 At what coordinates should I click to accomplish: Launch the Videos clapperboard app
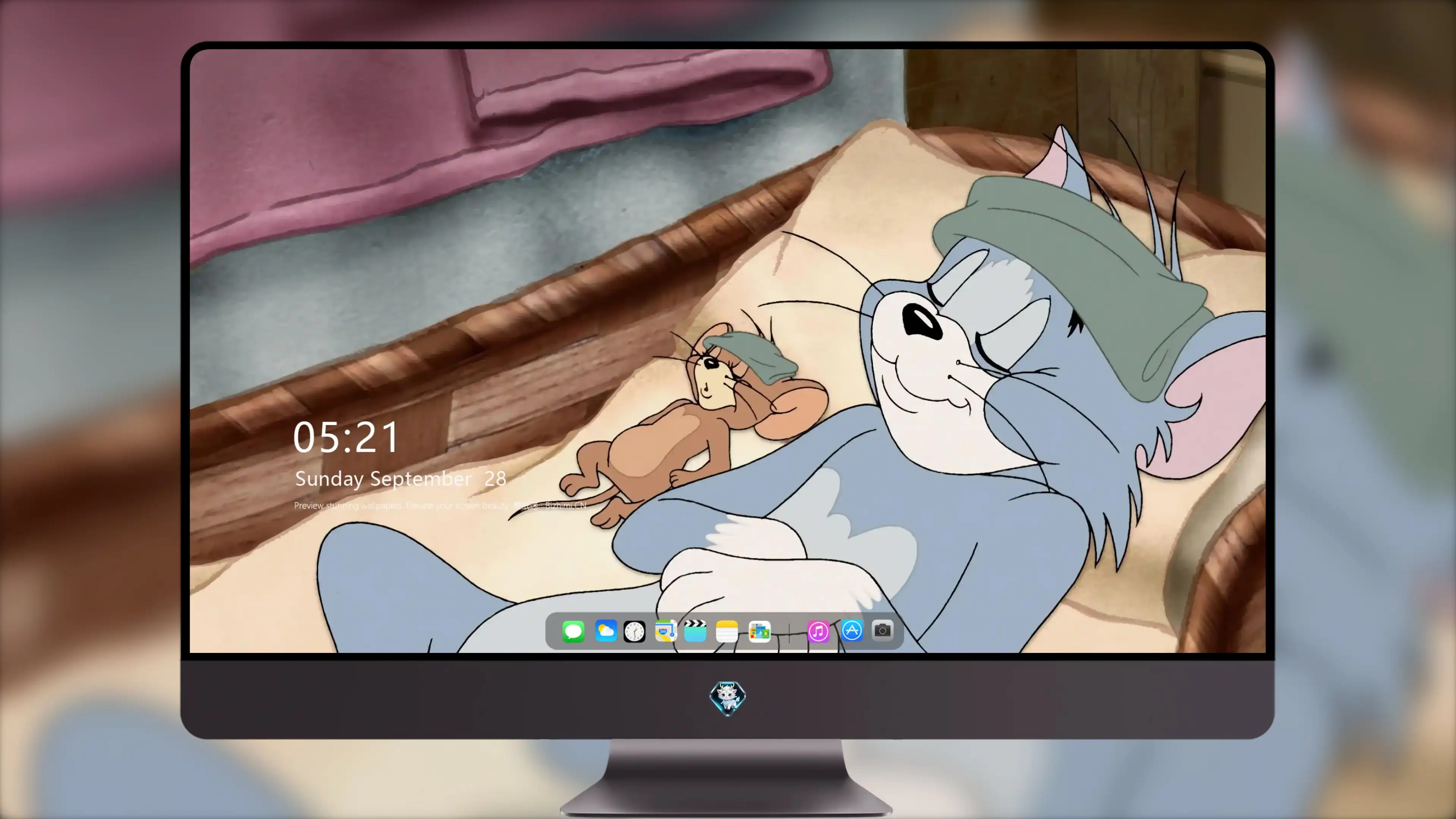(695, 631)
